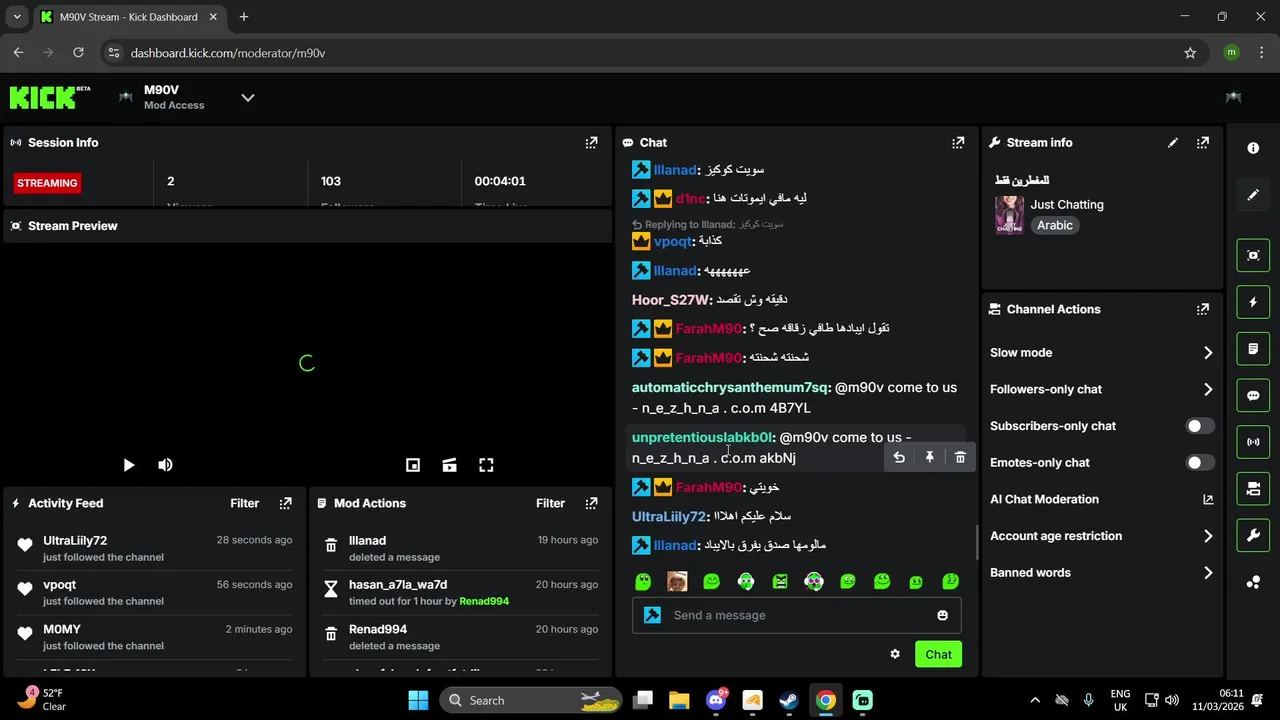This screenshot has width=1280, height=720.
Task: Pop out the Stream info panel
Action: (1203, 143)
